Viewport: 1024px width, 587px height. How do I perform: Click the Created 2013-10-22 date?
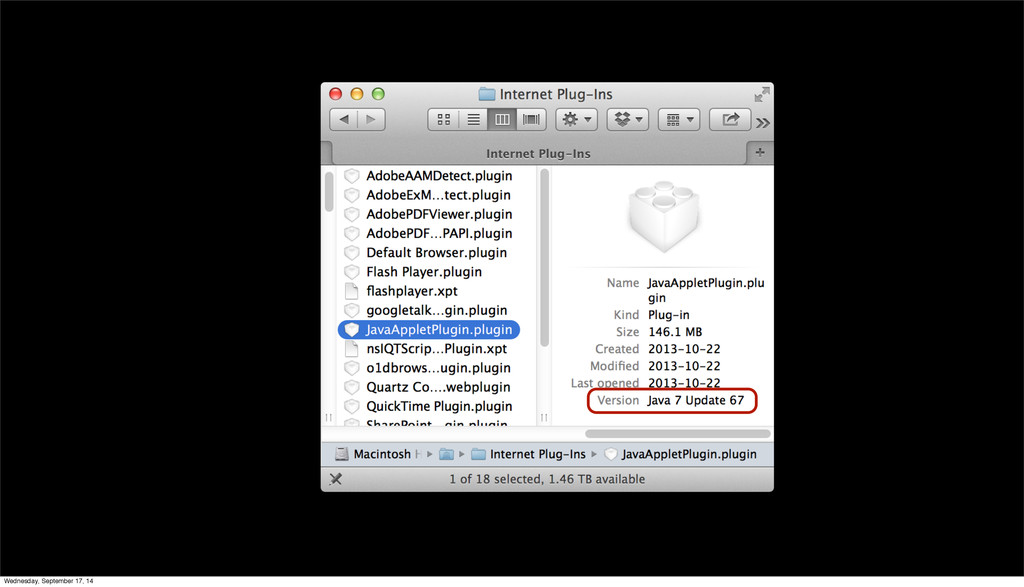(684, 349)
